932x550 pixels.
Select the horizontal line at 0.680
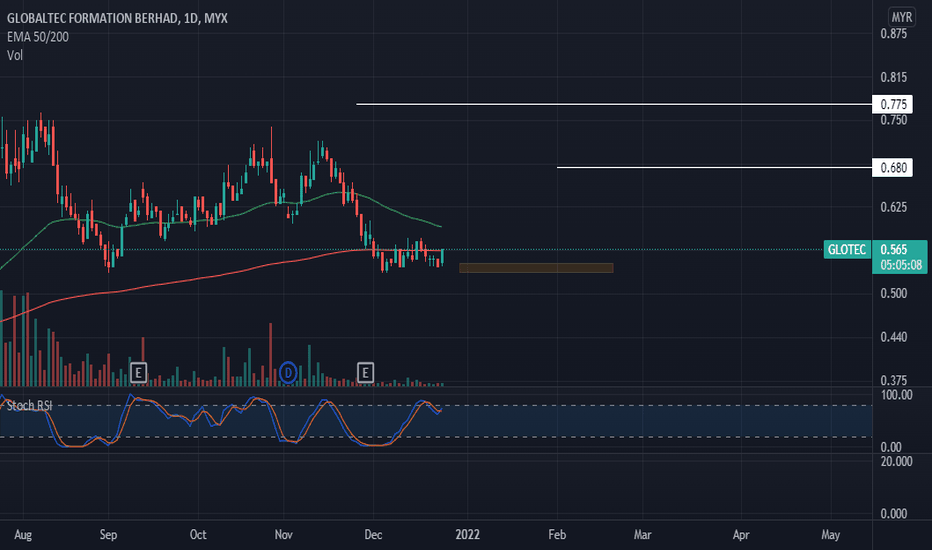(x=714, y=167)
